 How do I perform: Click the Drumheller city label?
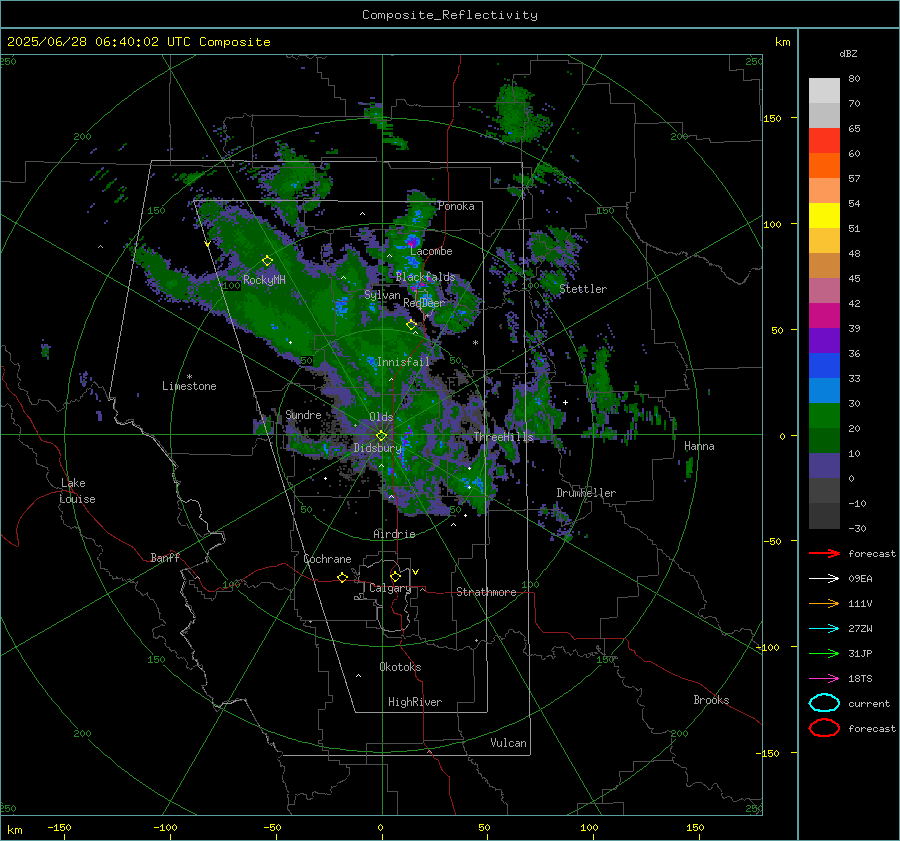coord(586,493)
